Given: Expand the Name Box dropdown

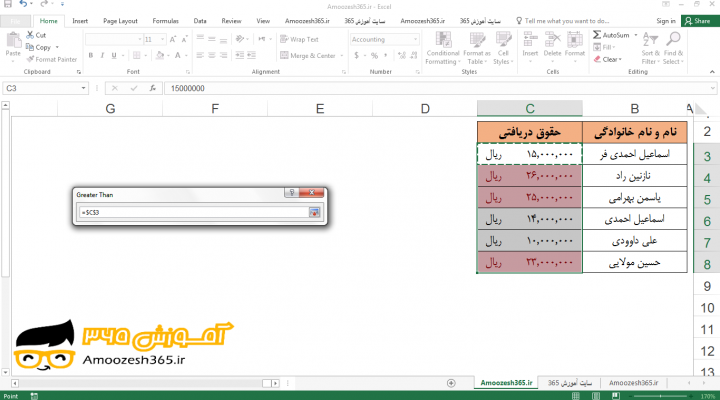Looking at the screenshot, I should coord(83,88).
